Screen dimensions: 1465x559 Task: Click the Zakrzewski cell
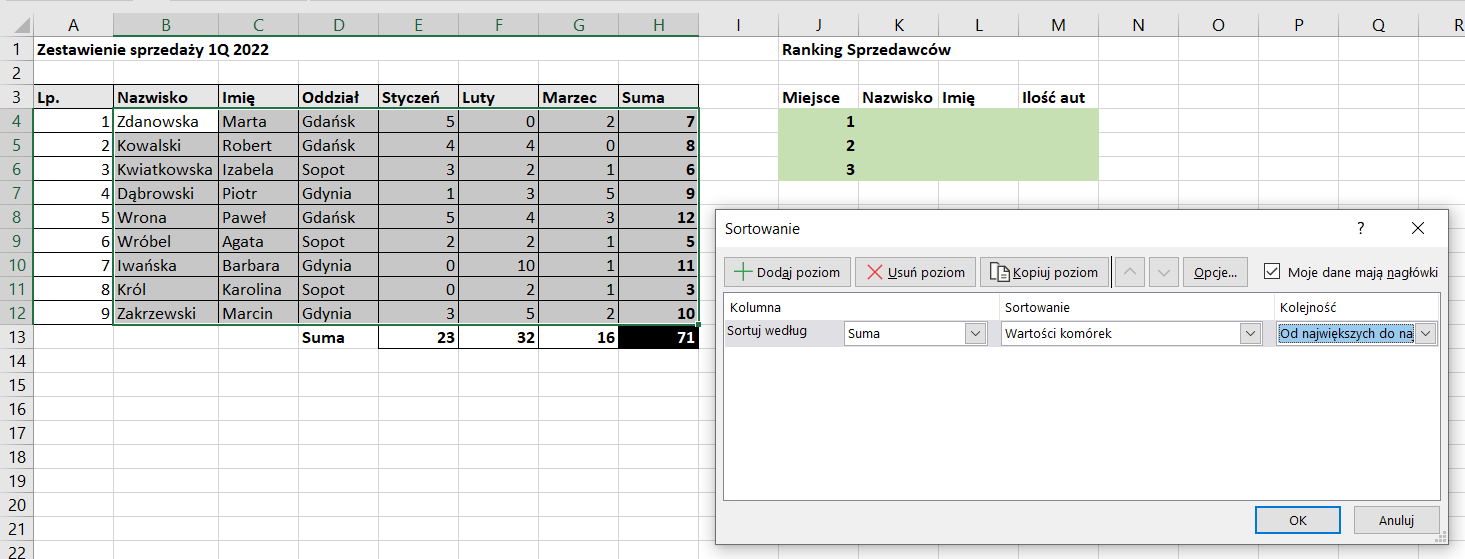tap(166, 313)
